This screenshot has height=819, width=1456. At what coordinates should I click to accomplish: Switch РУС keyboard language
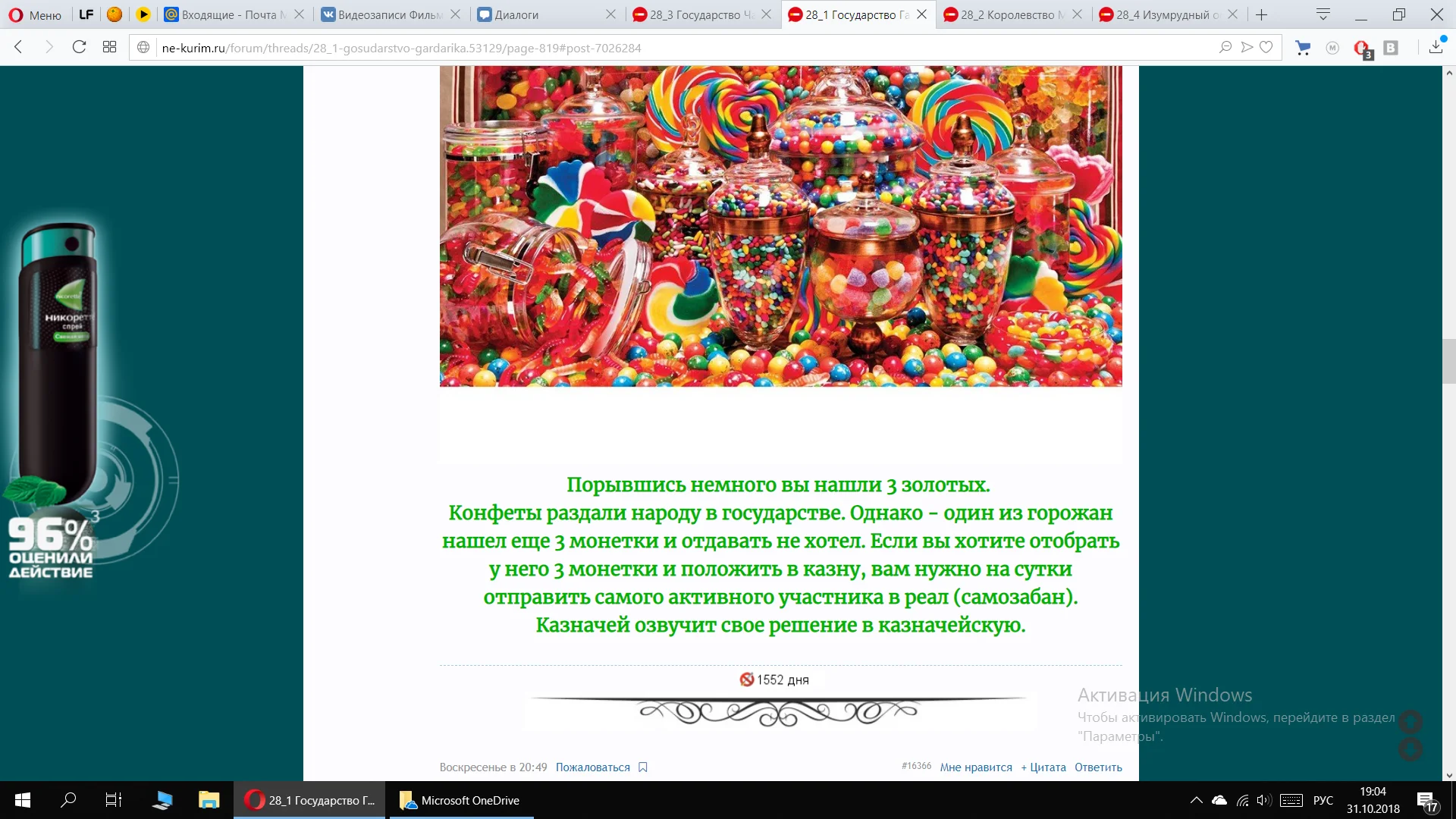(x=1323, y=800)
